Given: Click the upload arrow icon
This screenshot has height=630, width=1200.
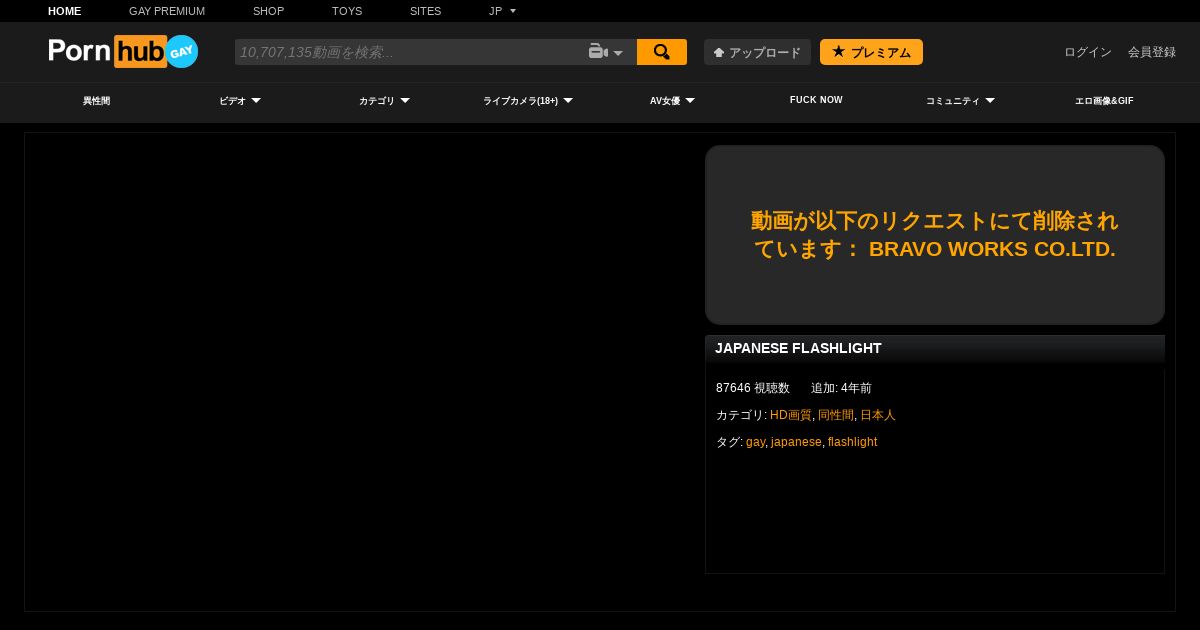Looking at the screenshot, I should click(718, 52).
